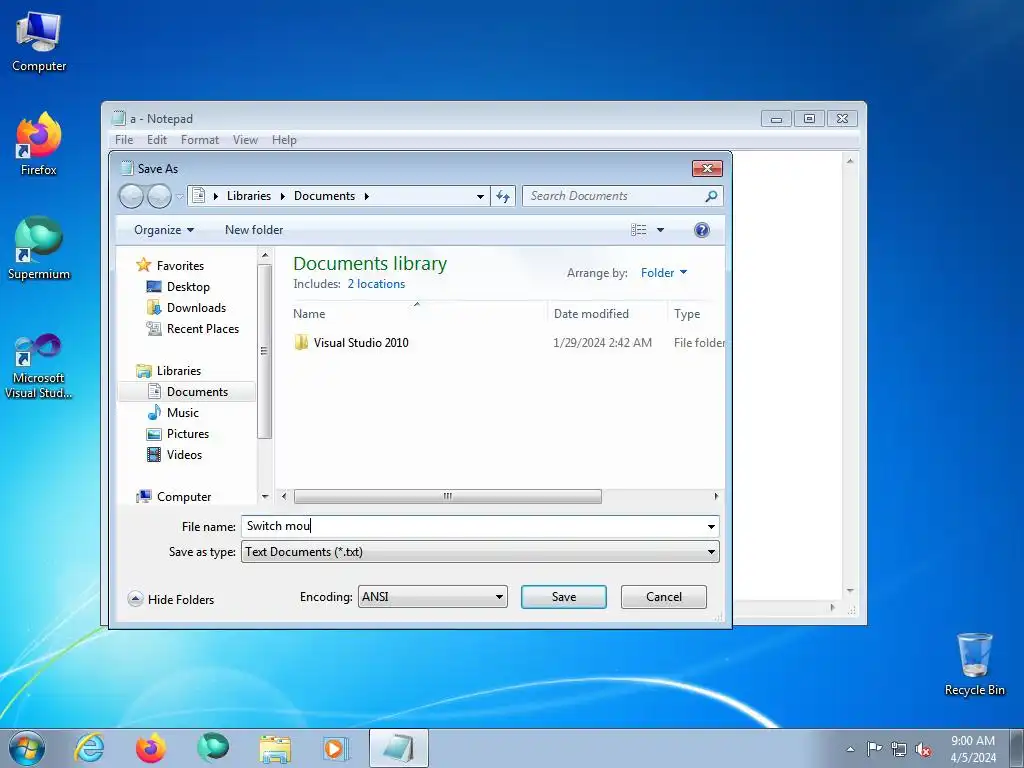The height and width of the screenshot is (768, 1024).
Task: Click the Recycle Bin desktop icon
Action: tap(974, 665)
